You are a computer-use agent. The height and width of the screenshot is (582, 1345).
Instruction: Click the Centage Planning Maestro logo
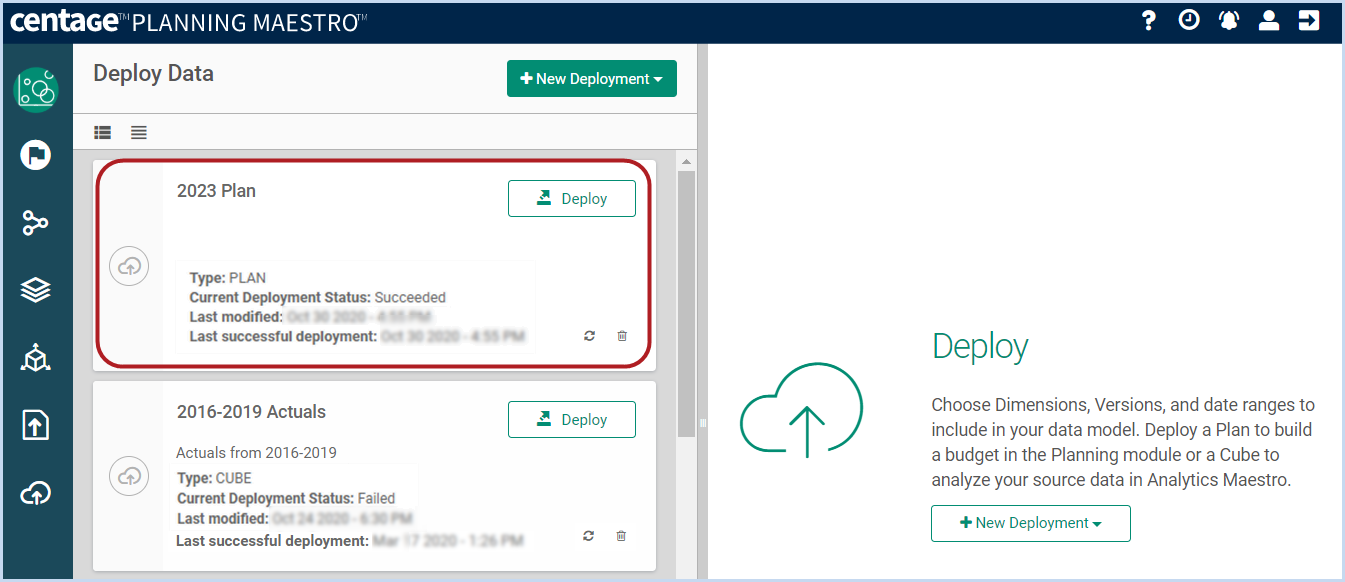click(188, 21)
